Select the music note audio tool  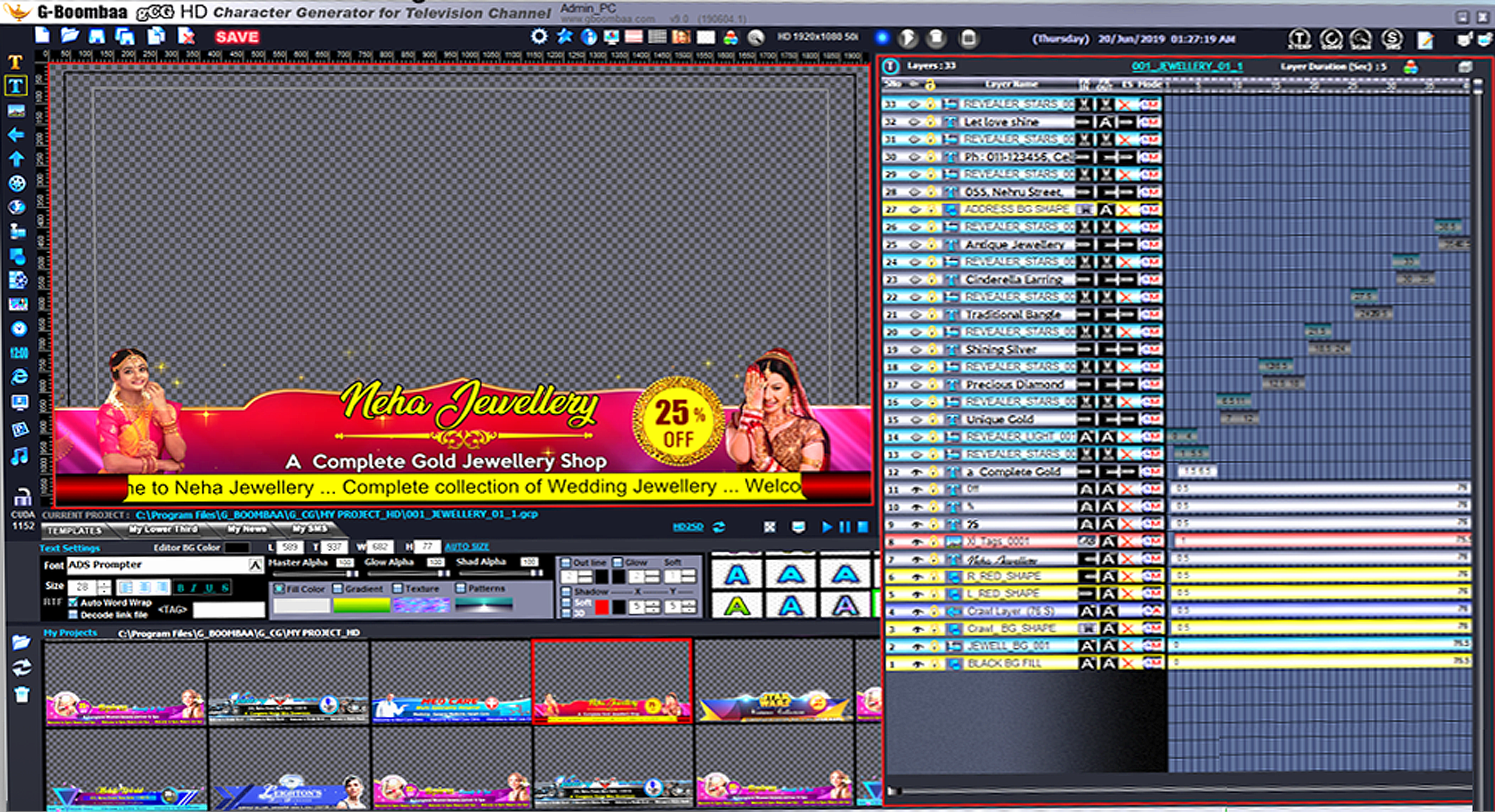(x=18, y=456)
